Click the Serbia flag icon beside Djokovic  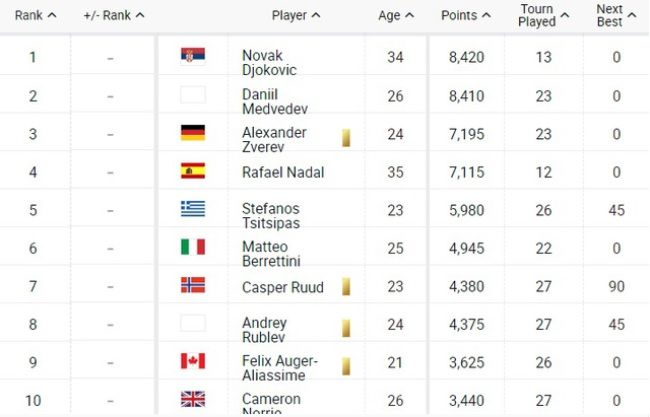point(193,56)
